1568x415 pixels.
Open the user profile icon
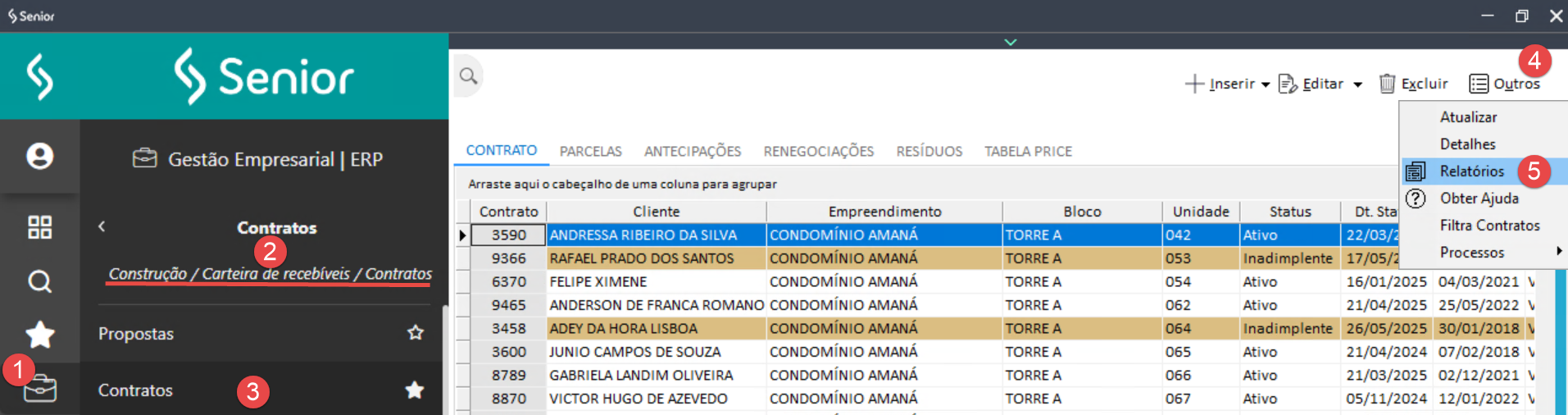(39, 156)
